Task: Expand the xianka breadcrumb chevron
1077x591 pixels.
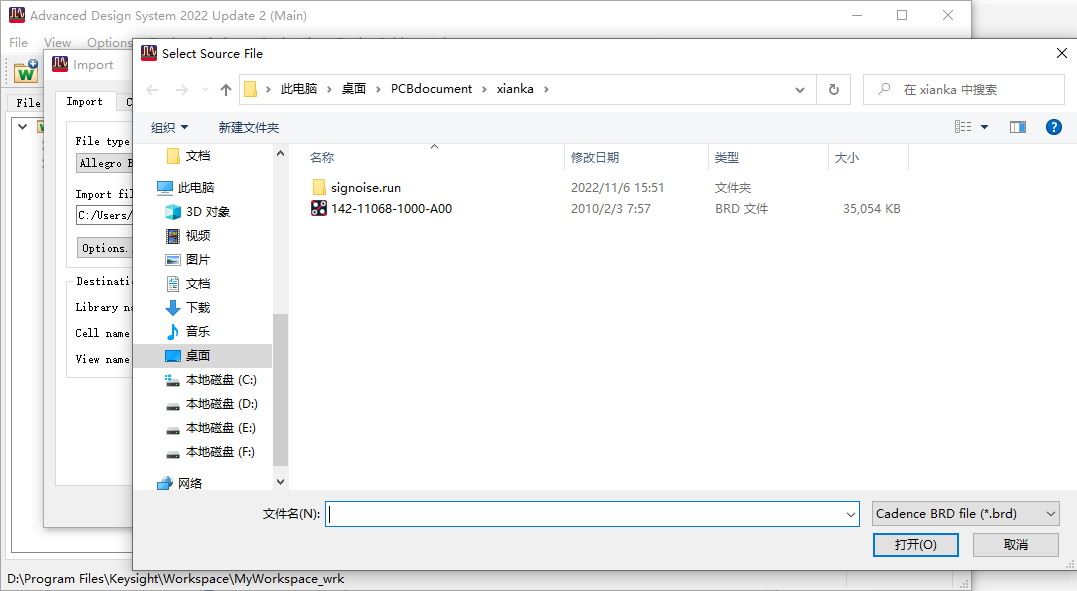Action: pos(546,89)
